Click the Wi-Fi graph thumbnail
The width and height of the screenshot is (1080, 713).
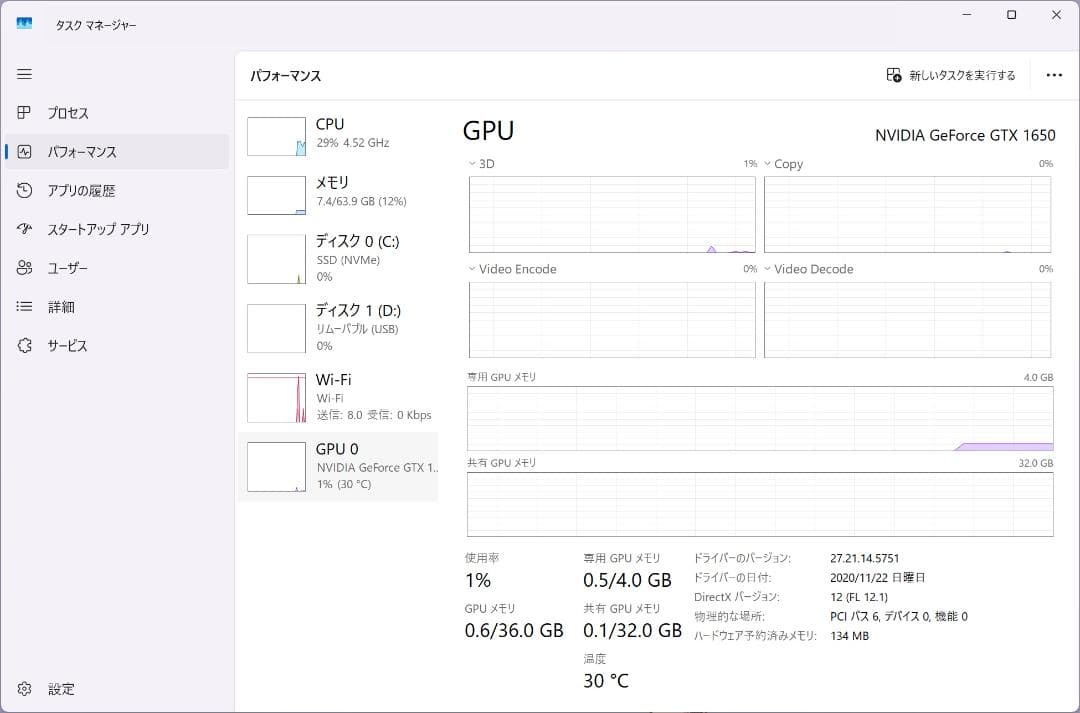(x=276, y=397)
